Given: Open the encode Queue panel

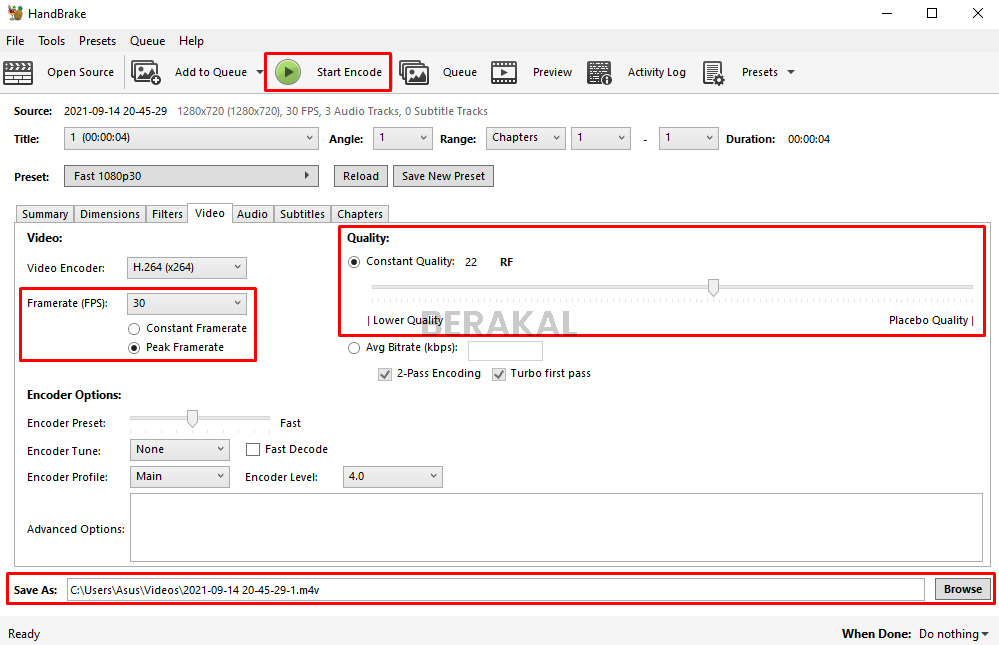Looking at the screenshot, I should 414,71.
